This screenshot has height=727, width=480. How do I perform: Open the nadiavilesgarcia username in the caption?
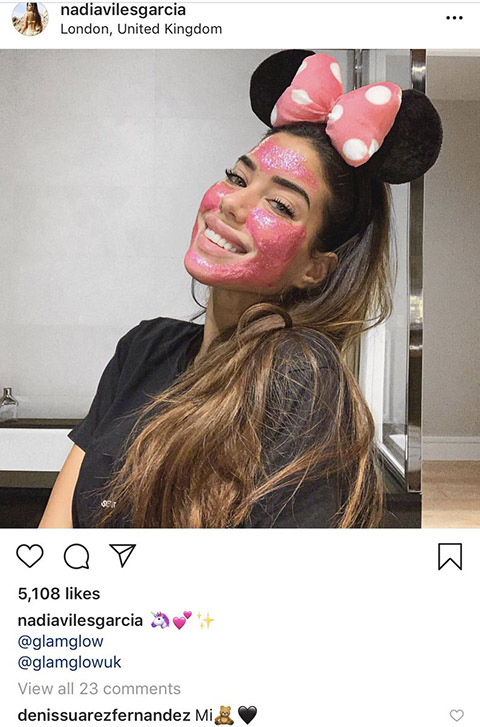(x=80, y=620)
